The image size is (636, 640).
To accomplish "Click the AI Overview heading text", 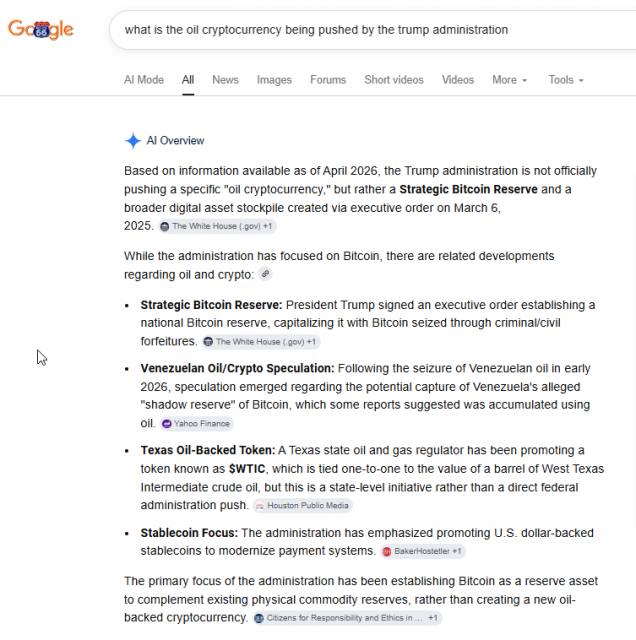I will pos(175,141).
